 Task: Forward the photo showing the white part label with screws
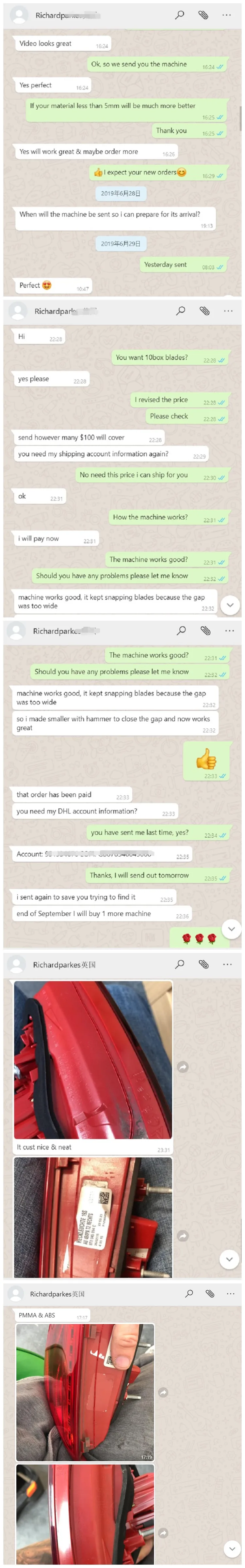point(183,1236)
